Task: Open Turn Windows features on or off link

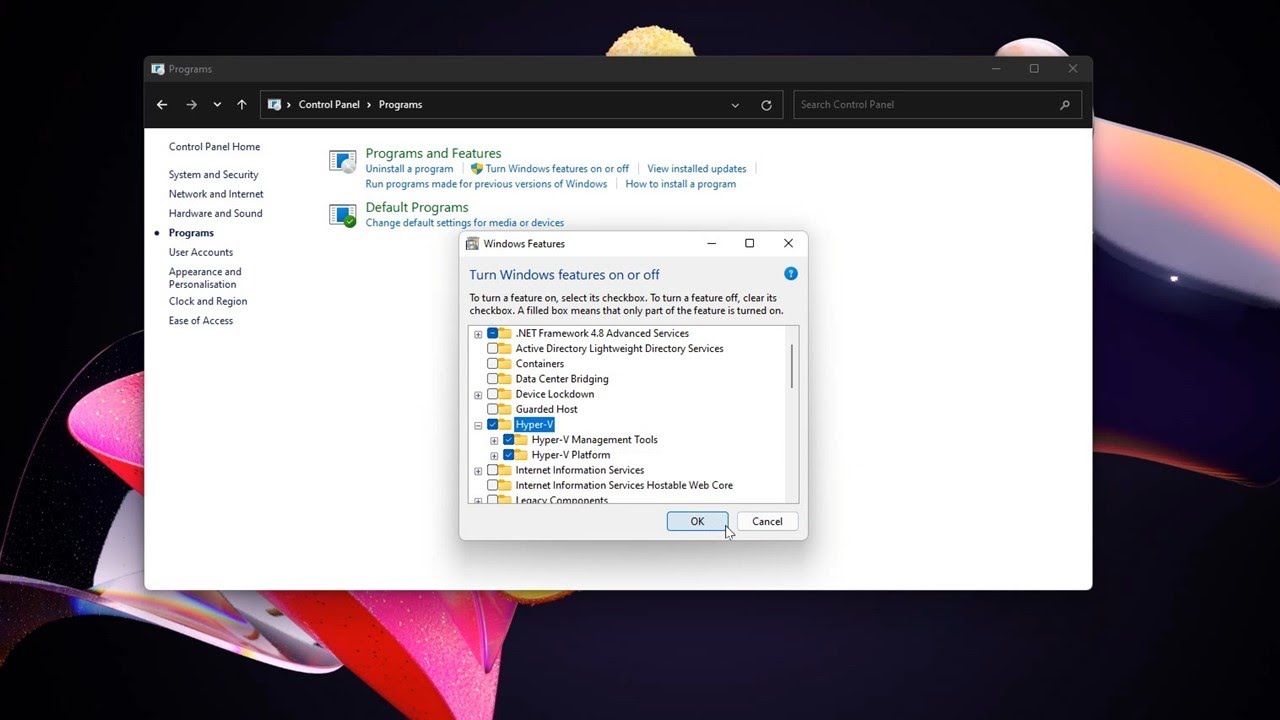Action: [557, 169]
